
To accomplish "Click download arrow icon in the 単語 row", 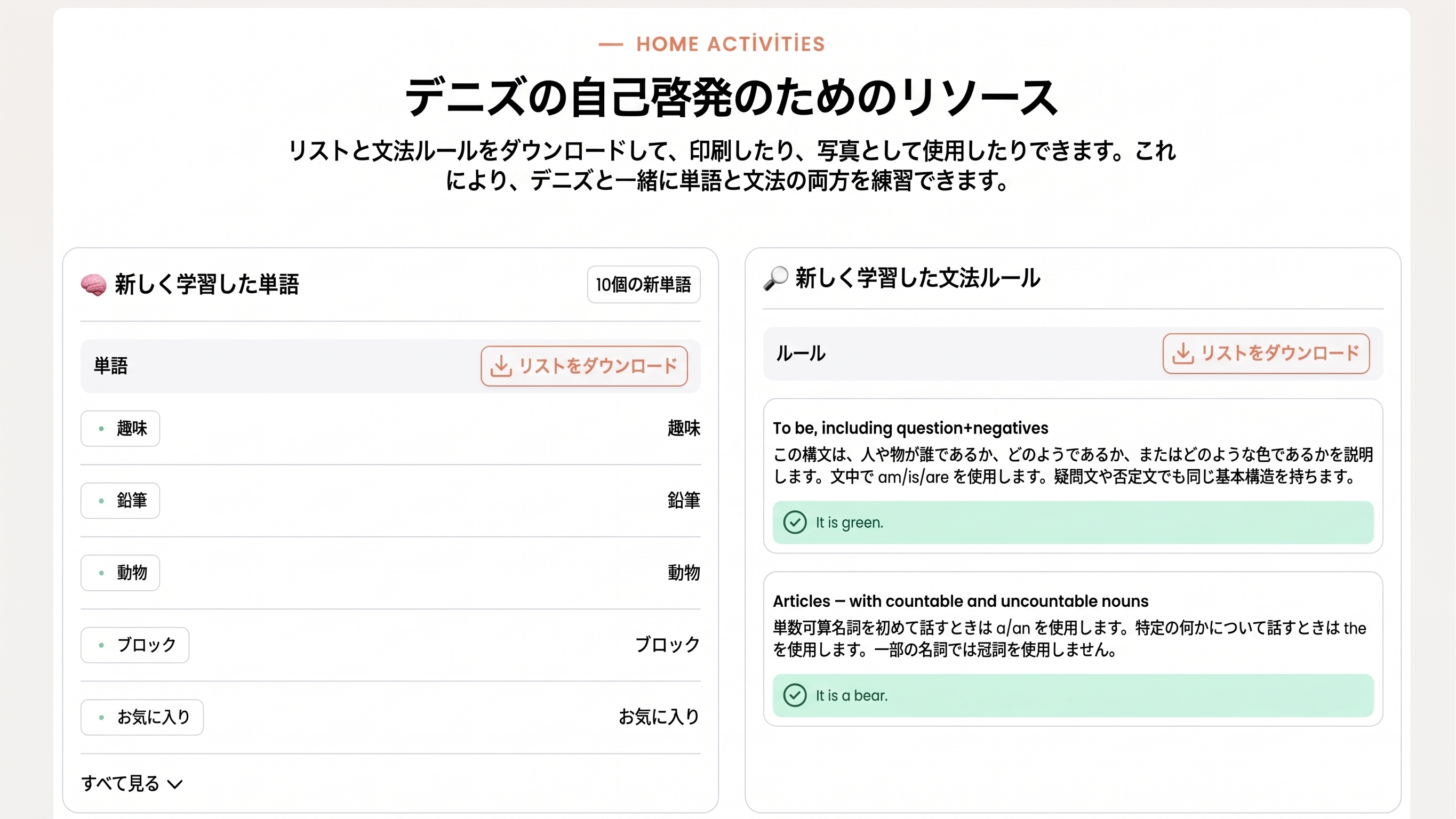I will (x=501, y=366).
